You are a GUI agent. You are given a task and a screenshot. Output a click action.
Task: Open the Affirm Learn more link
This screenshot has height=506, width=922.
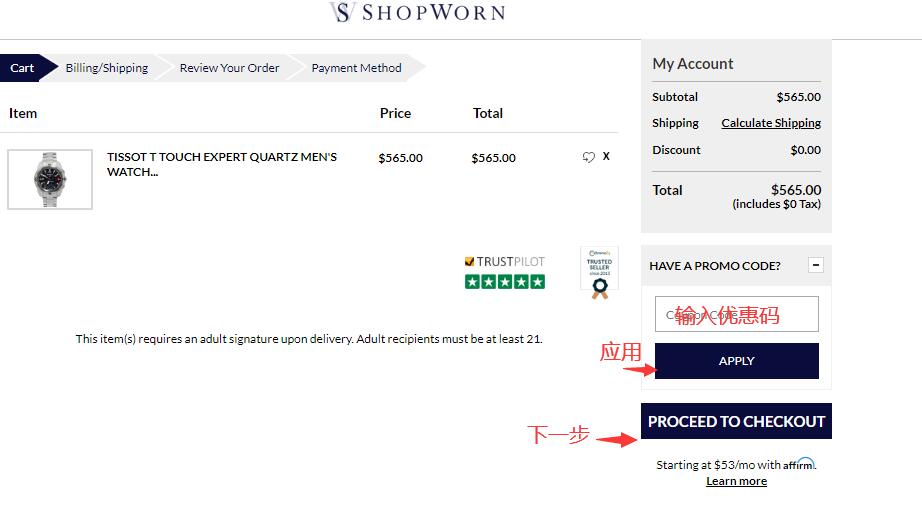click(736, 481)
